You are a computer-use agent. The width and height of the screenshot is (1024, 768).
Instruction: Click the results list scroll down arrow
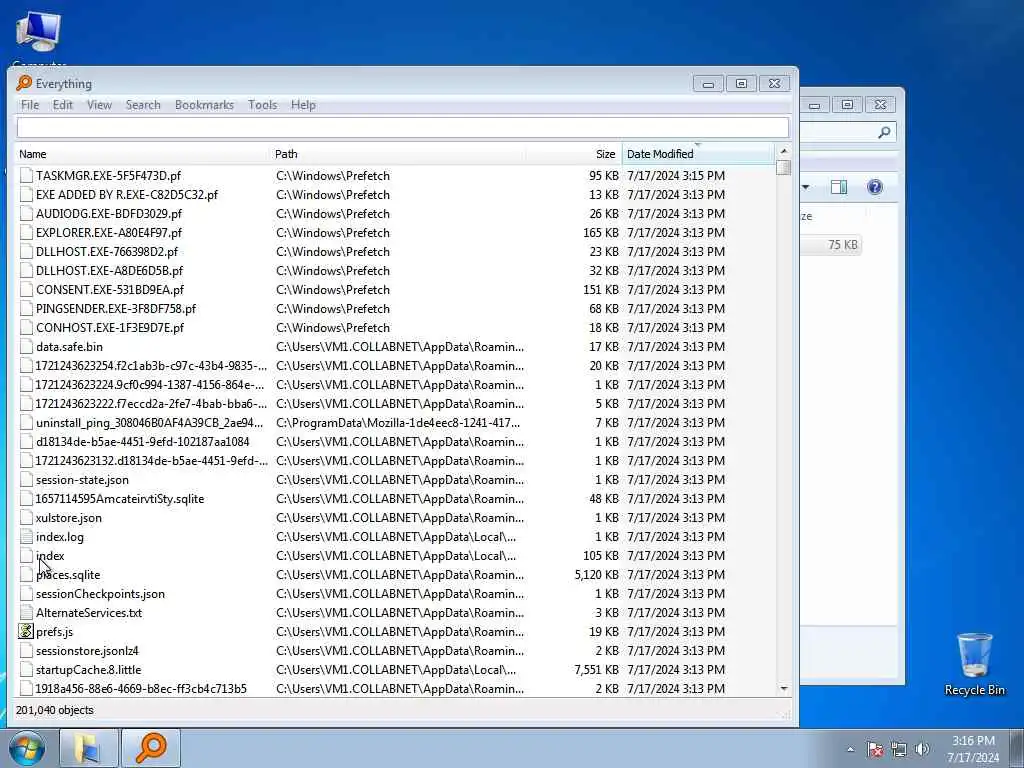(784, 689)
